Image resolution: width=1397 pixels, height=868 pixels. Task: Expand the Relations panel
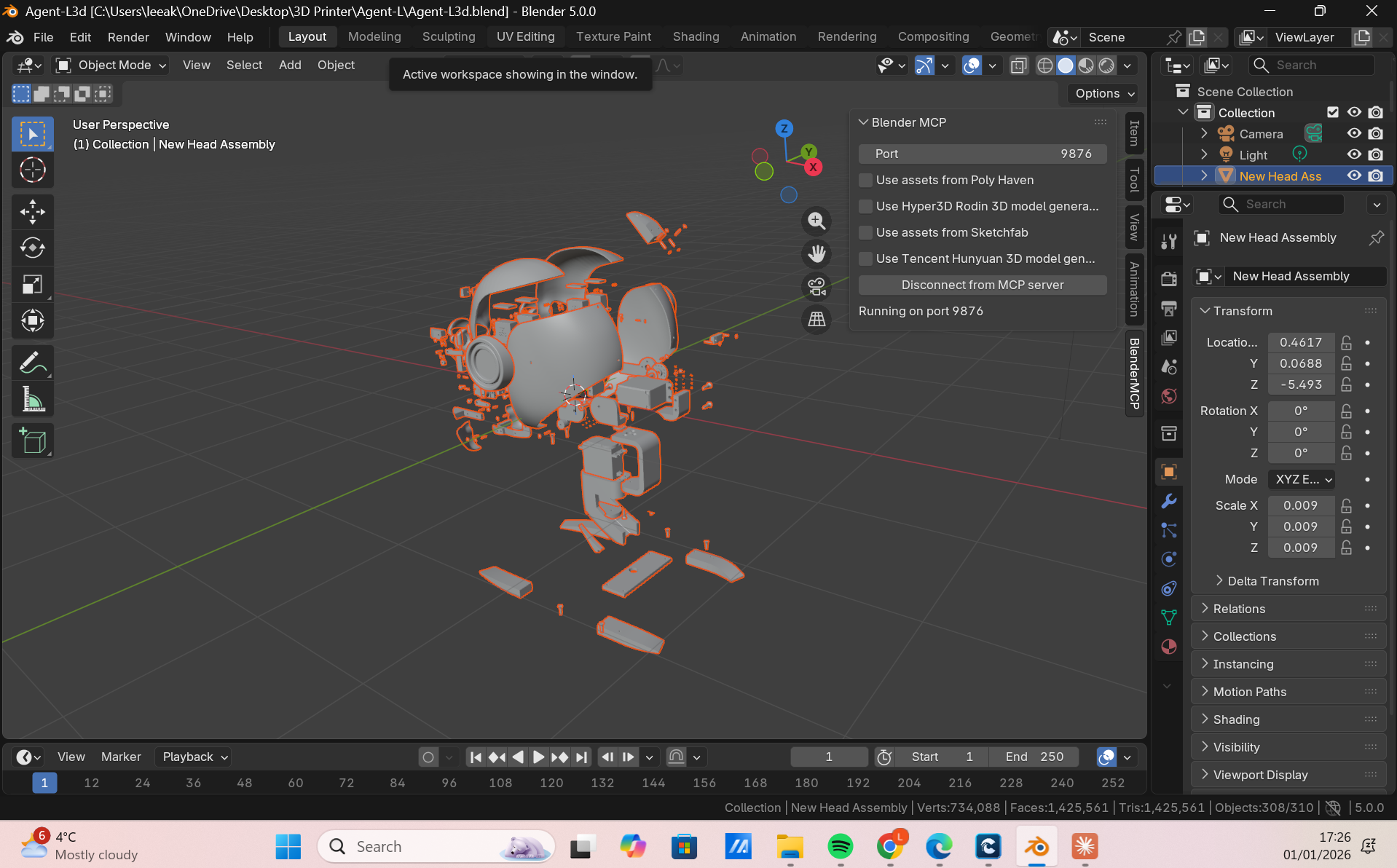point(1238,609)
